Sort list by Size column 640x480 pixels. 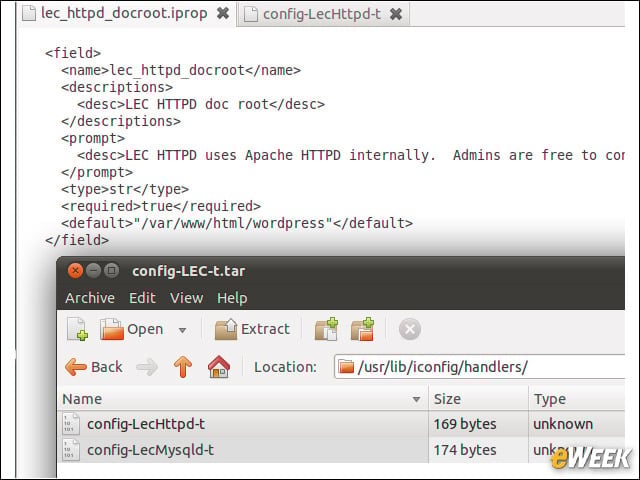click(478, 399)
